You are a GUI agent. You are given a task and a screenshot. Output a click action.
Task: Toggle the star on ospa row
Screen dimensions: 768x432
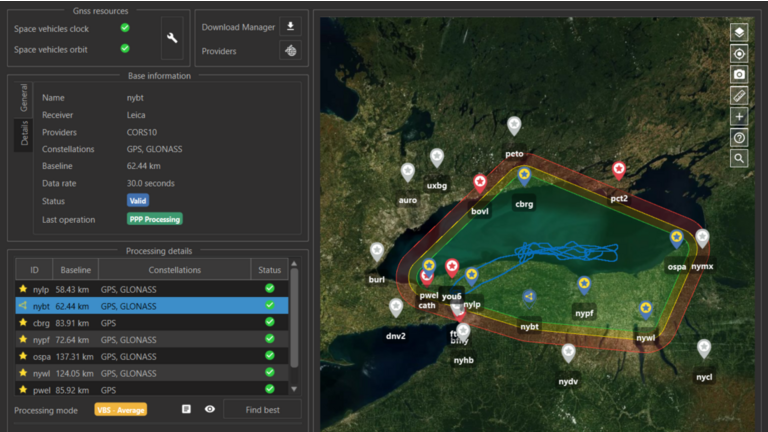tap(22, 356)
